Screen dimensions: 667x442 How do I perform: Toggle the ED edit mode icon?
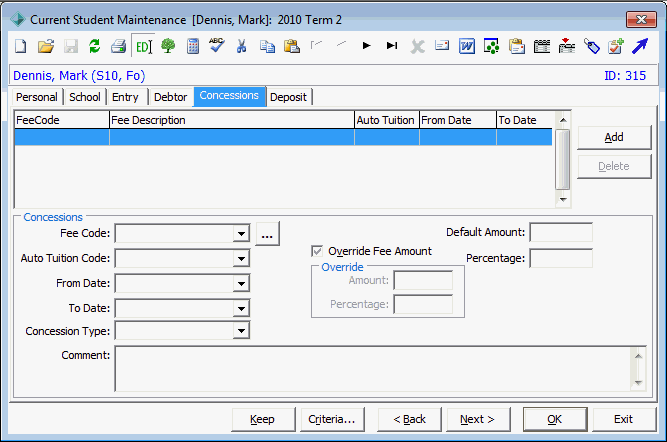coord(143,46)
